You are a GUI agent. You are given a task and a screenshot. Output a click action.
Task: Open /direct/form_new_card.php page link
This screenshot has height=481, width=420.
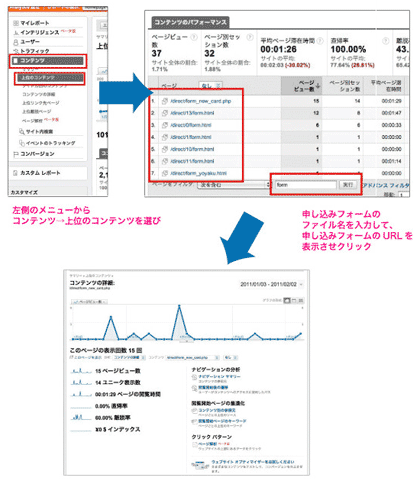pos(201,101)
